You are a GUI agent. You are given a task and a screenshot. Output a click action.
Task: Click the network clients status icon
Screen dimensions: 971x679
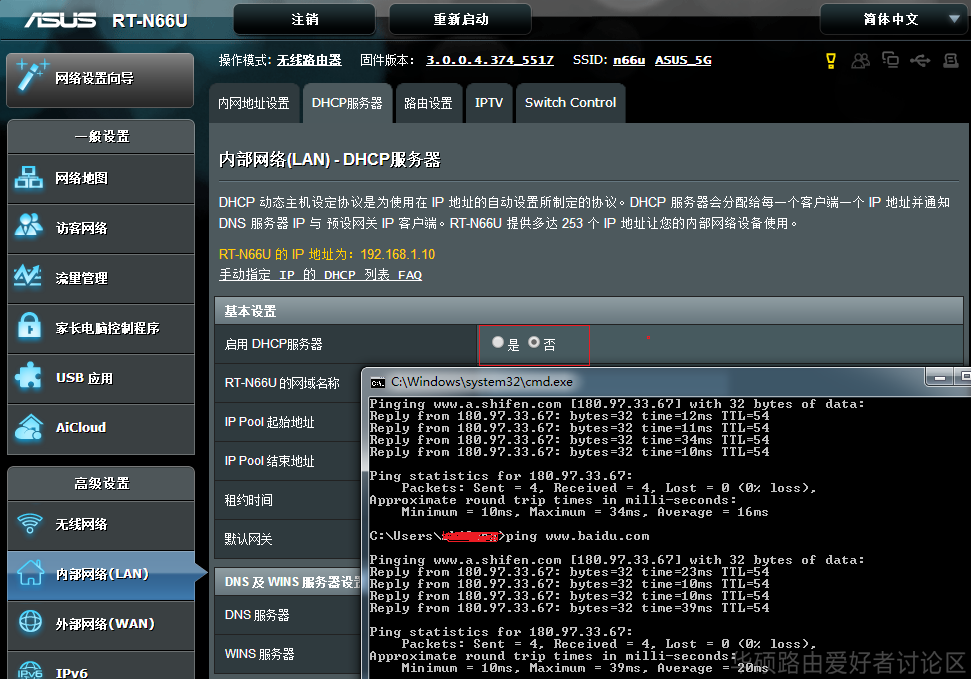tap(890, 60)
